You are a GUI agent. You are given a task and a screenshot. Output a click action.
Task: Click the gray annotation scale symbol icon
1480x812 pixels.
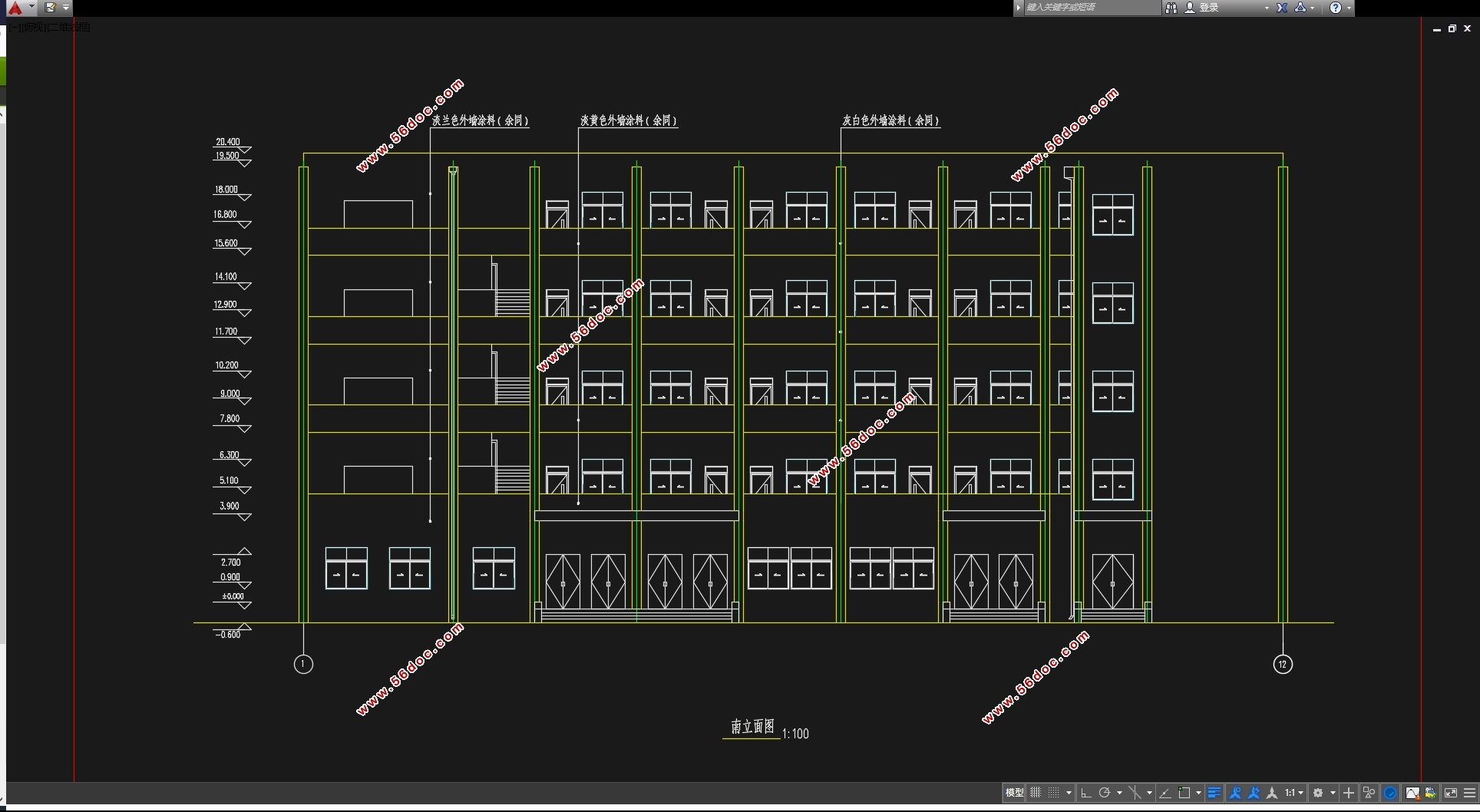[1272, 793]
